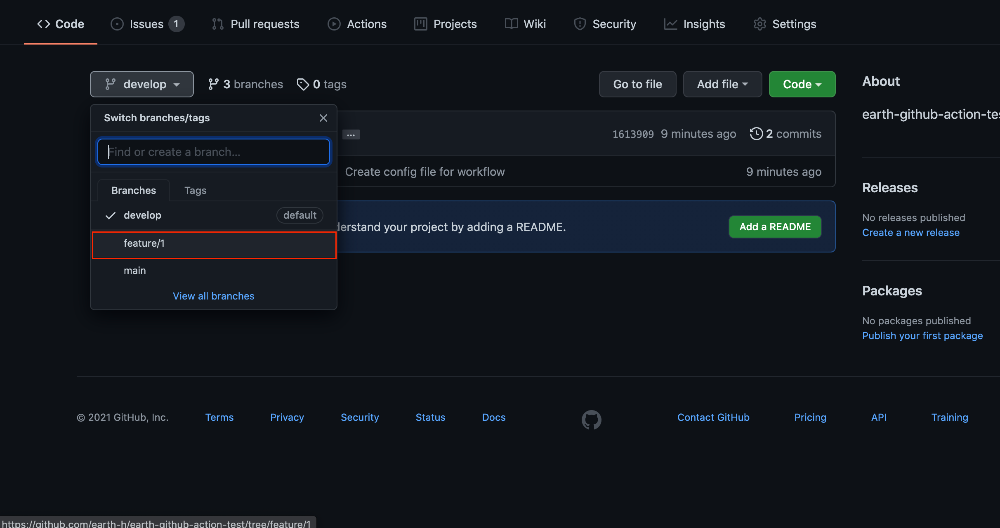This screenshot has height=528, width=1000.
Task: Switch to the feature/1 branch
Action: (x=214, y=245)
